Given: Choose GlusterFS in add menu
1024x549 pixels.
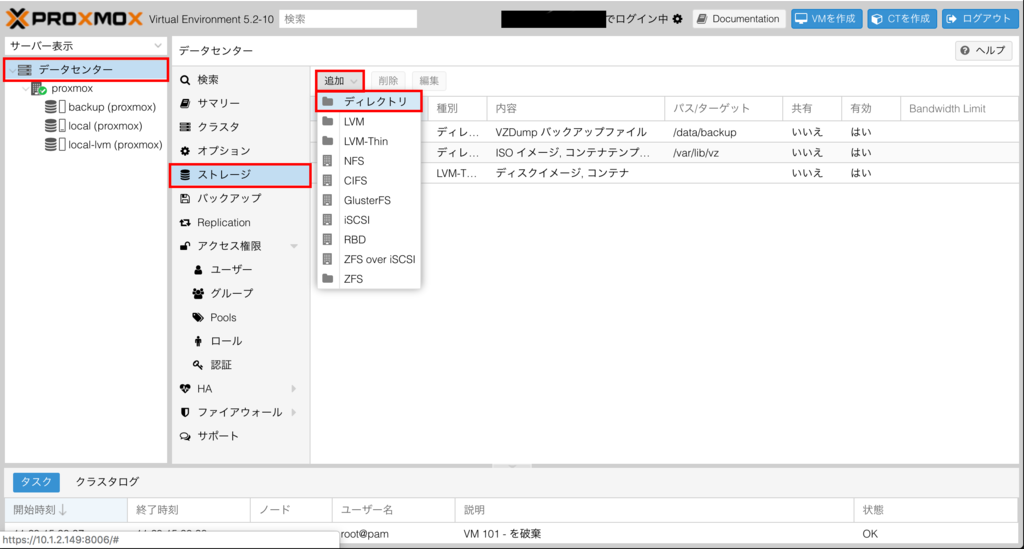Looking at the screenshot, I should 369,200.
